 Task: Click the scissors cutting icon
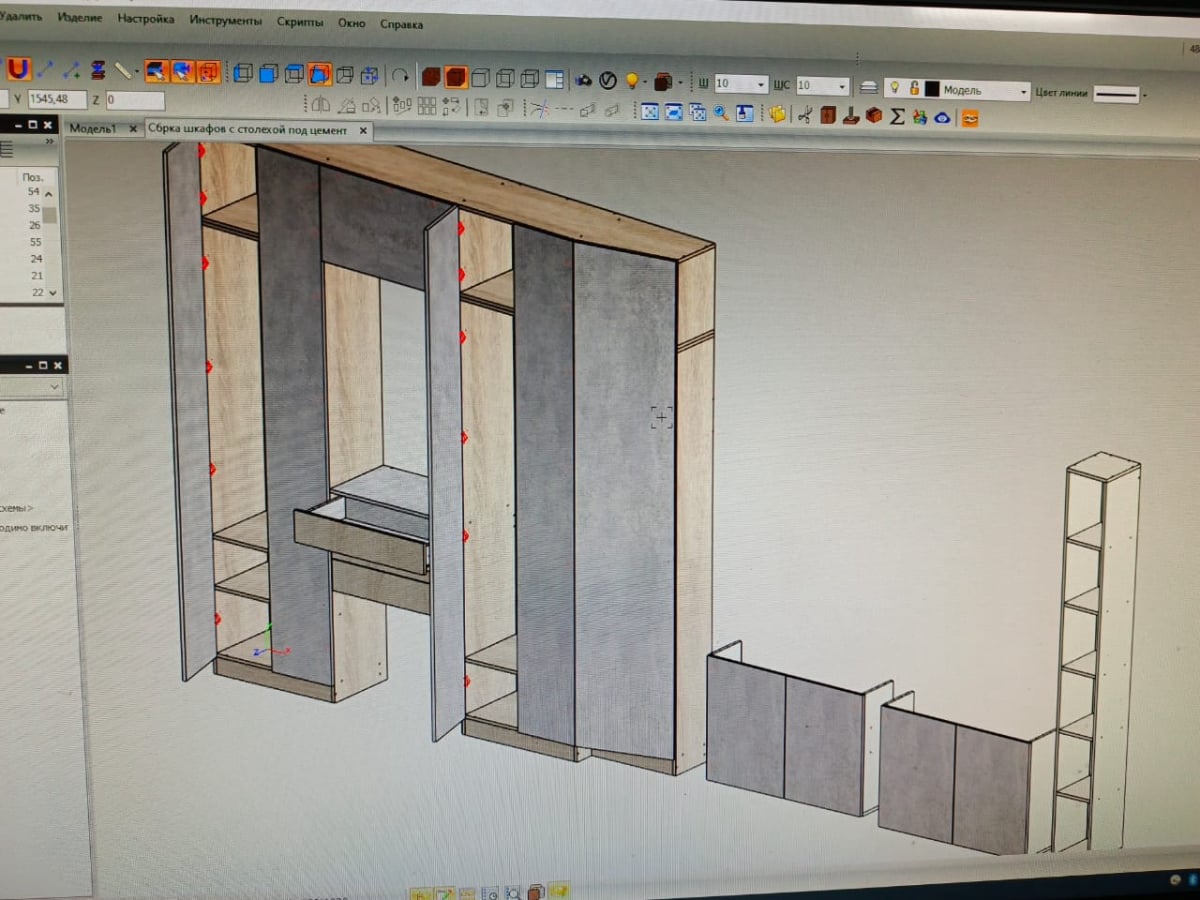pos(803,114)
